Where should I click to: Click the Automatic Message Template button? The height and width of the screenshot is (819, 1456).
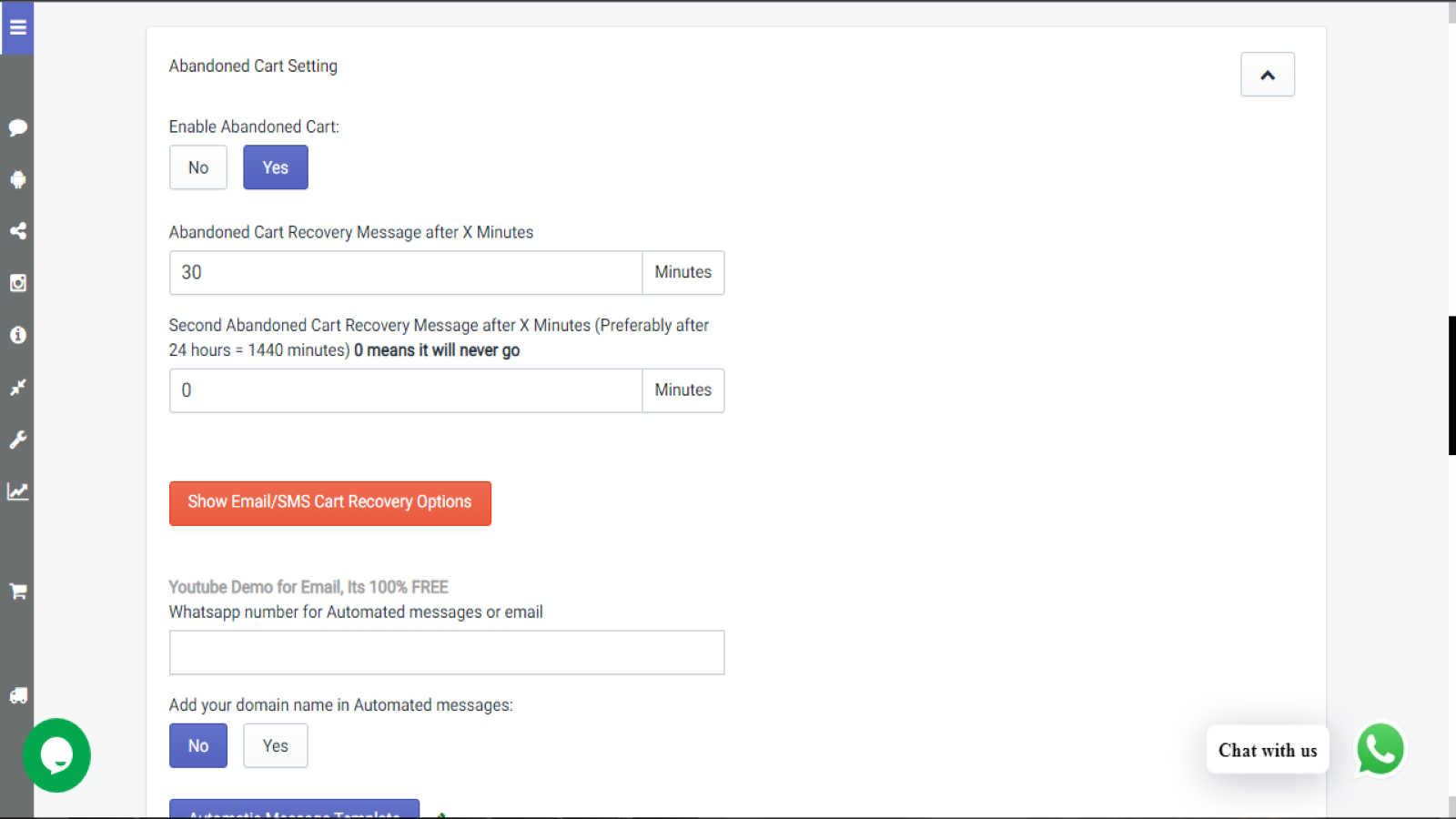coord(295,810)
